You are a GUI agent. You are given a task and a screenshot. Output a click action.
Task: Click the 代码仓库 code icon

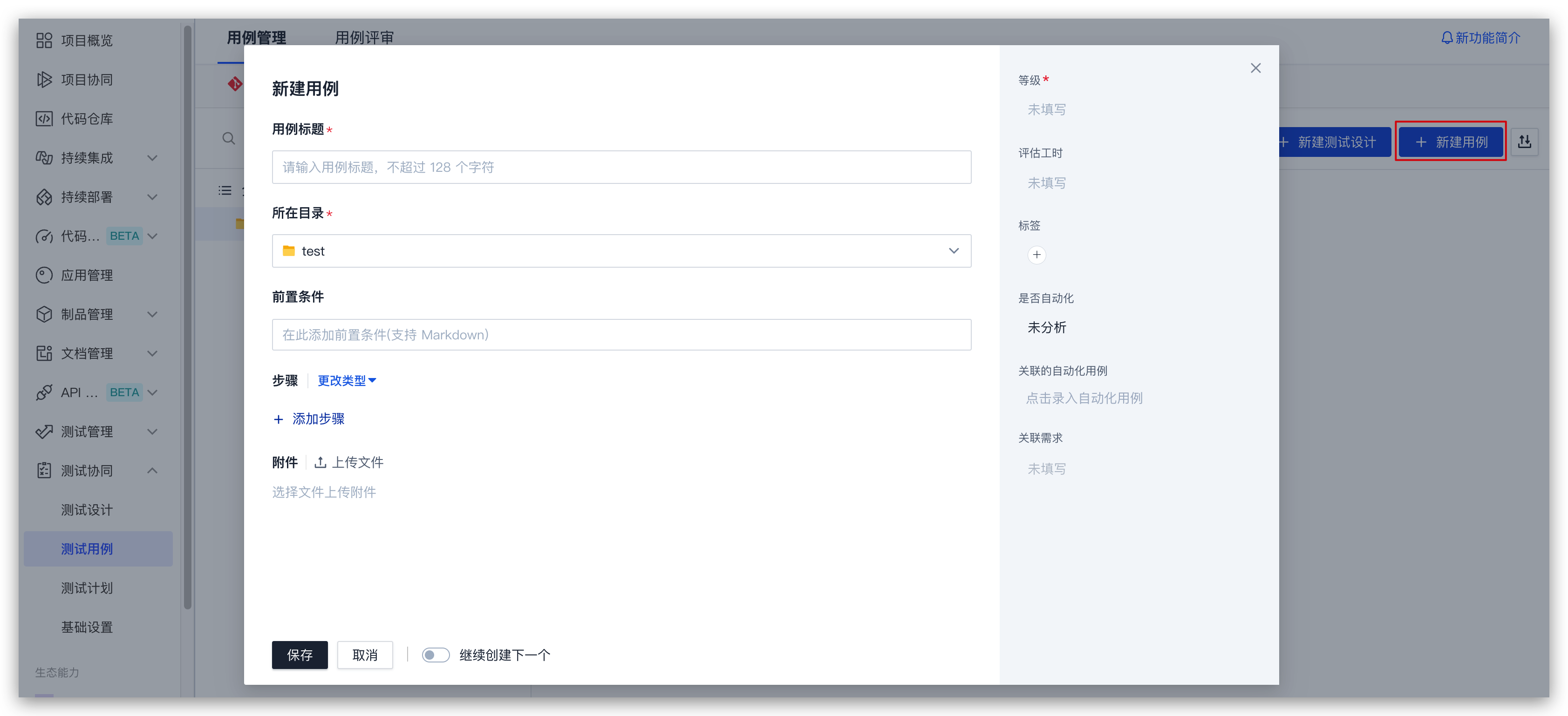click(44, 119)
